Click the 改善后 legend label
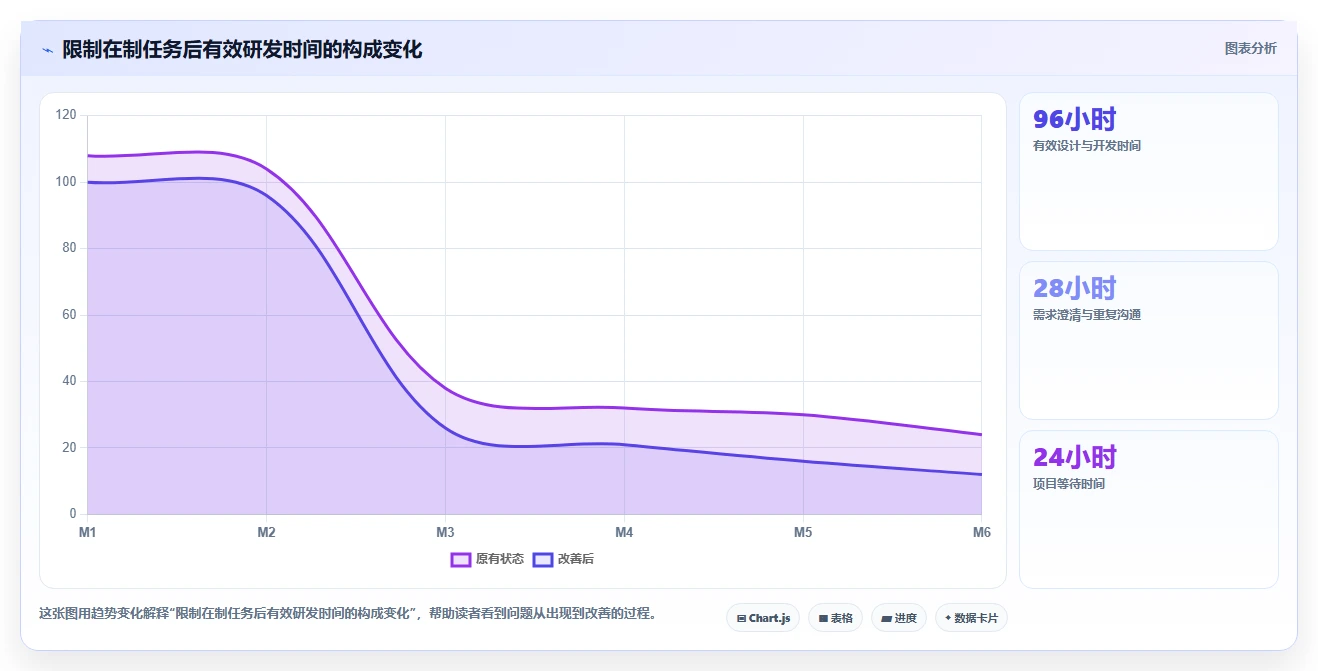Viewport: 1318px width, 671px height. [576, 559]
